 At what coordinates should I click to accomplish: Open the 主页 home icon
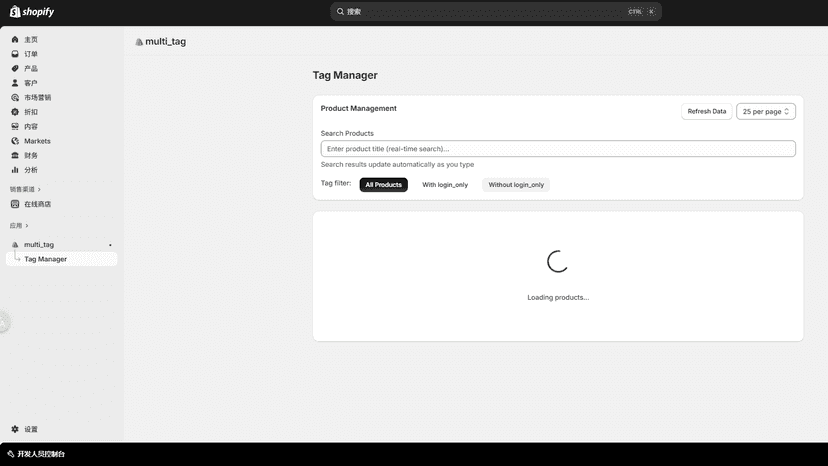pyautogui.click(x=15, y=40)
